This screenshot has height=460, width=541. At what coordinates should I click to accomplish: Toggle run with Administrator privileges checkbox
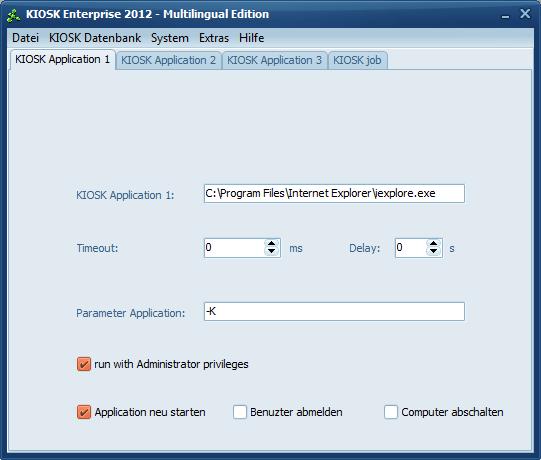pos(84,364)
